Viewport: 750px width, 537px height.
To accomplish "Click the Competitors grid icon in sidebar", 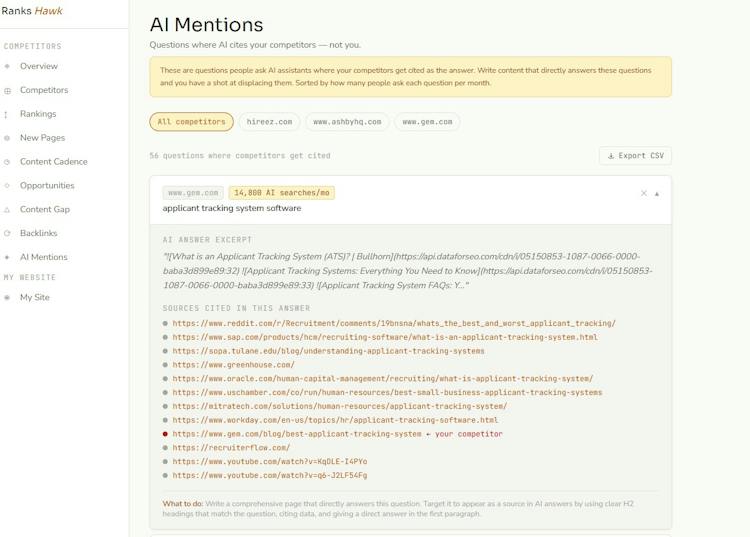I will [x=7, y=90].
